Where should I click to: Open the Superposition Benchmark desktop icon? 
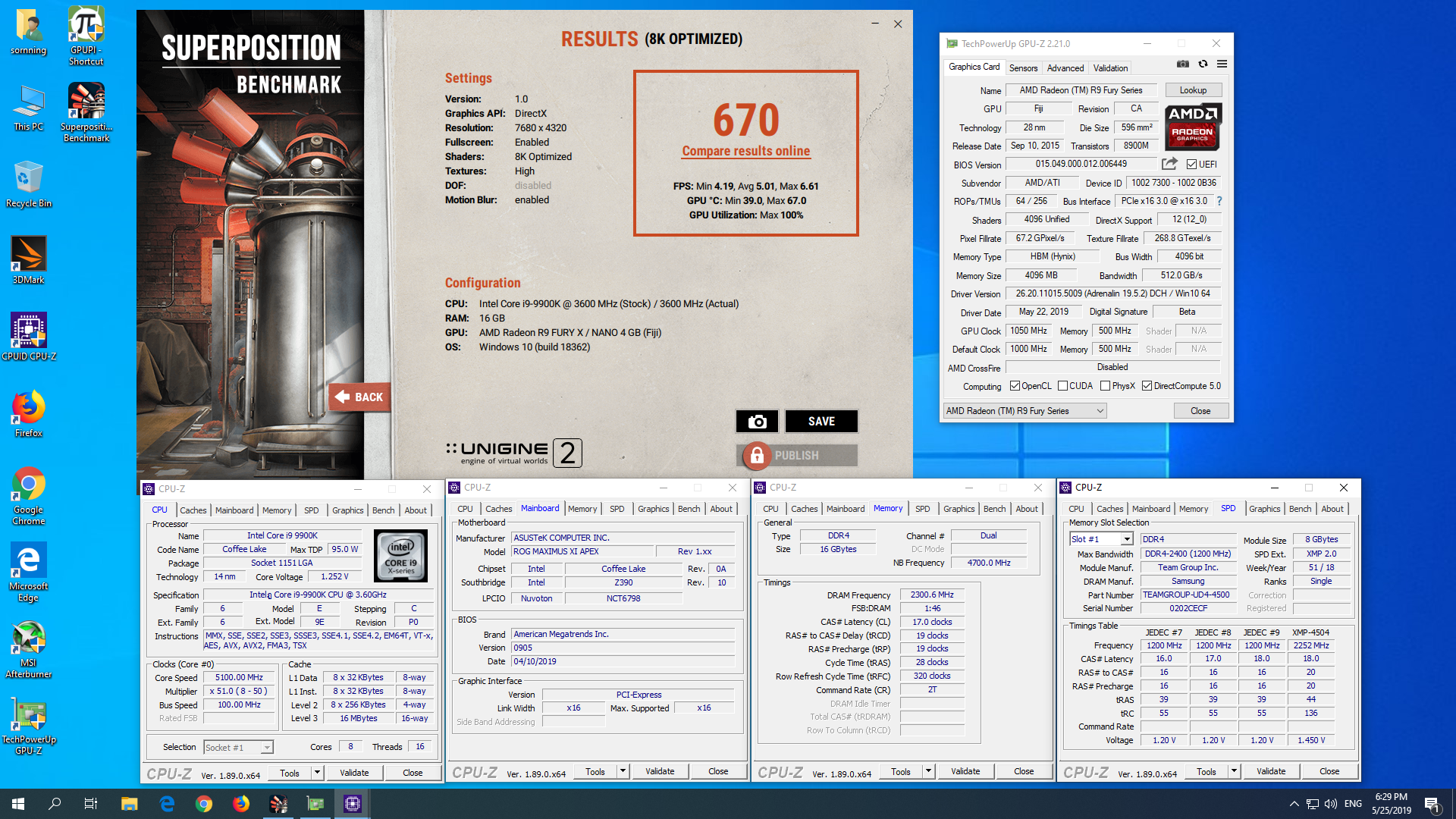pyautogui.click(x=86, y=112)
